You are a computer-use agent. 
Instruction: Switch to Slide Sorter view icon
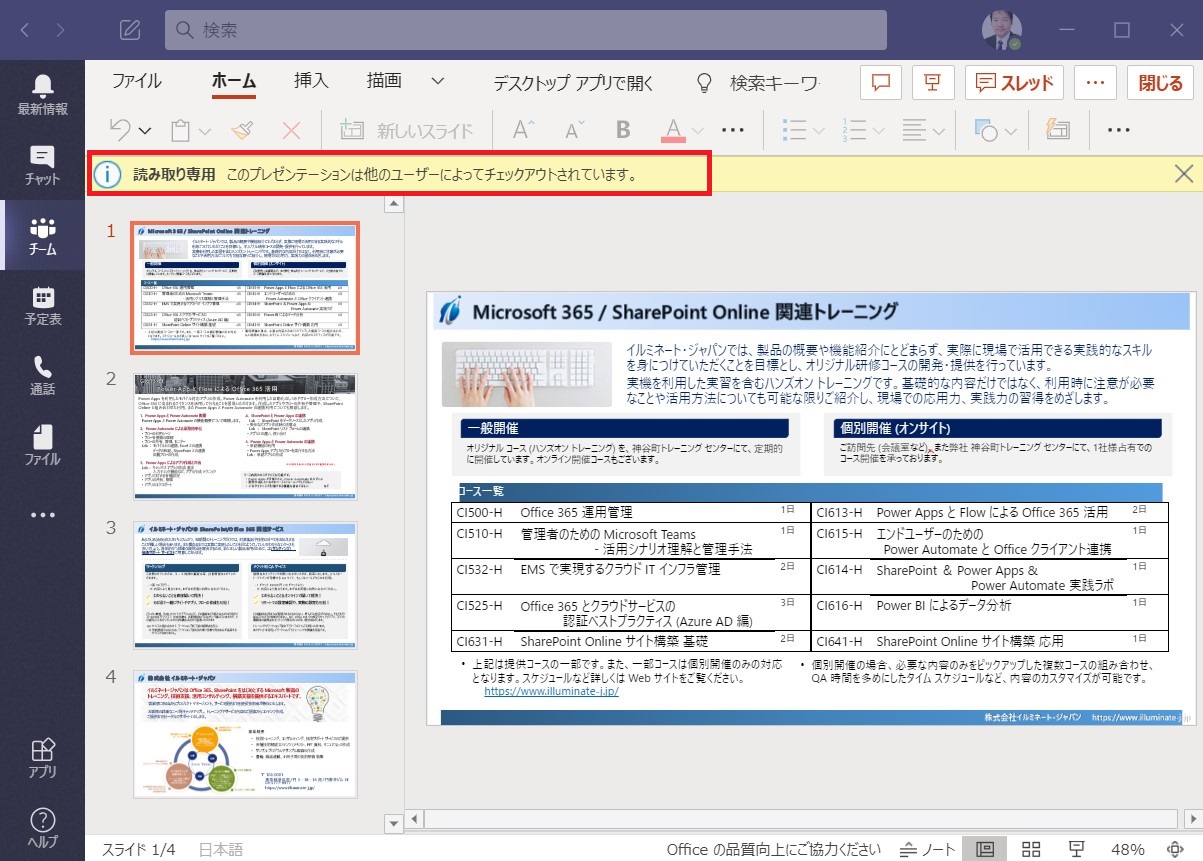click(1031, 849)
